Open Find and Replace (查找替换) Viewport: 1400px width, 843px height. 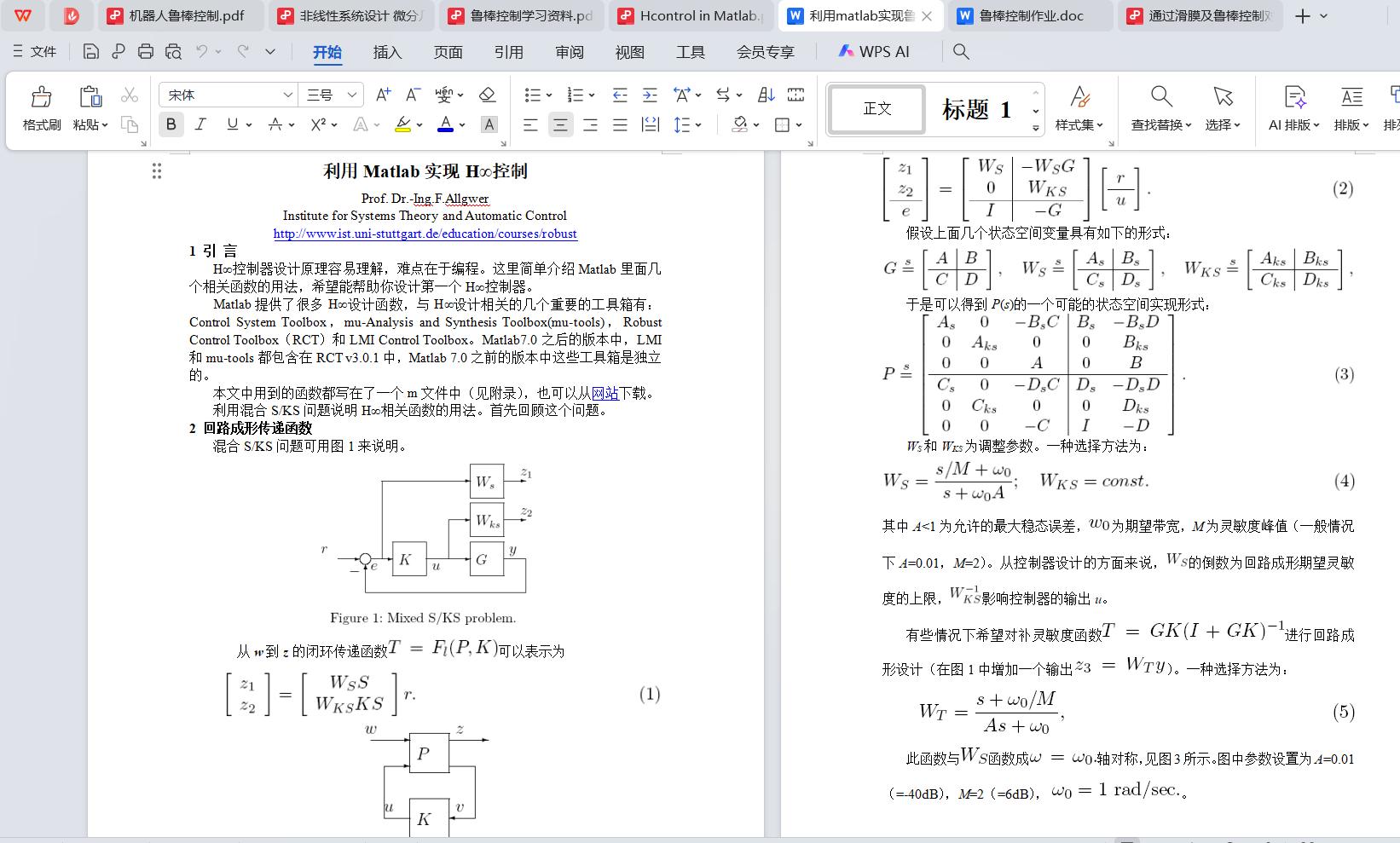1161,108
